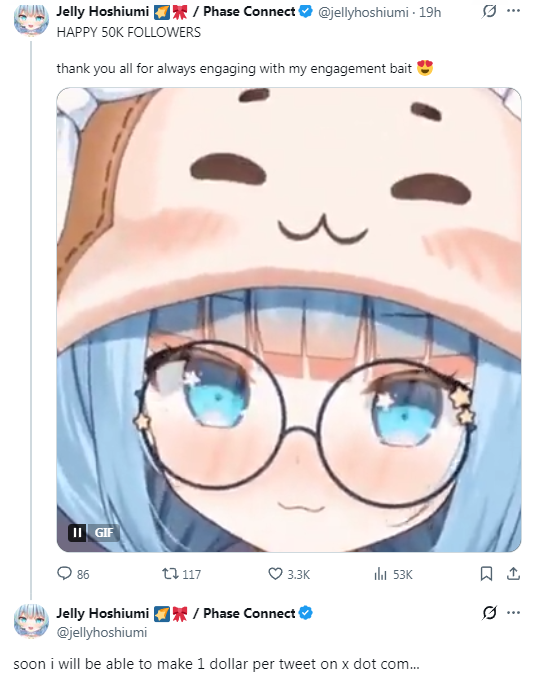Open the GIF image of the blue-haired character
The height and width of the screenshot is (687, 537).
point(289,320)
